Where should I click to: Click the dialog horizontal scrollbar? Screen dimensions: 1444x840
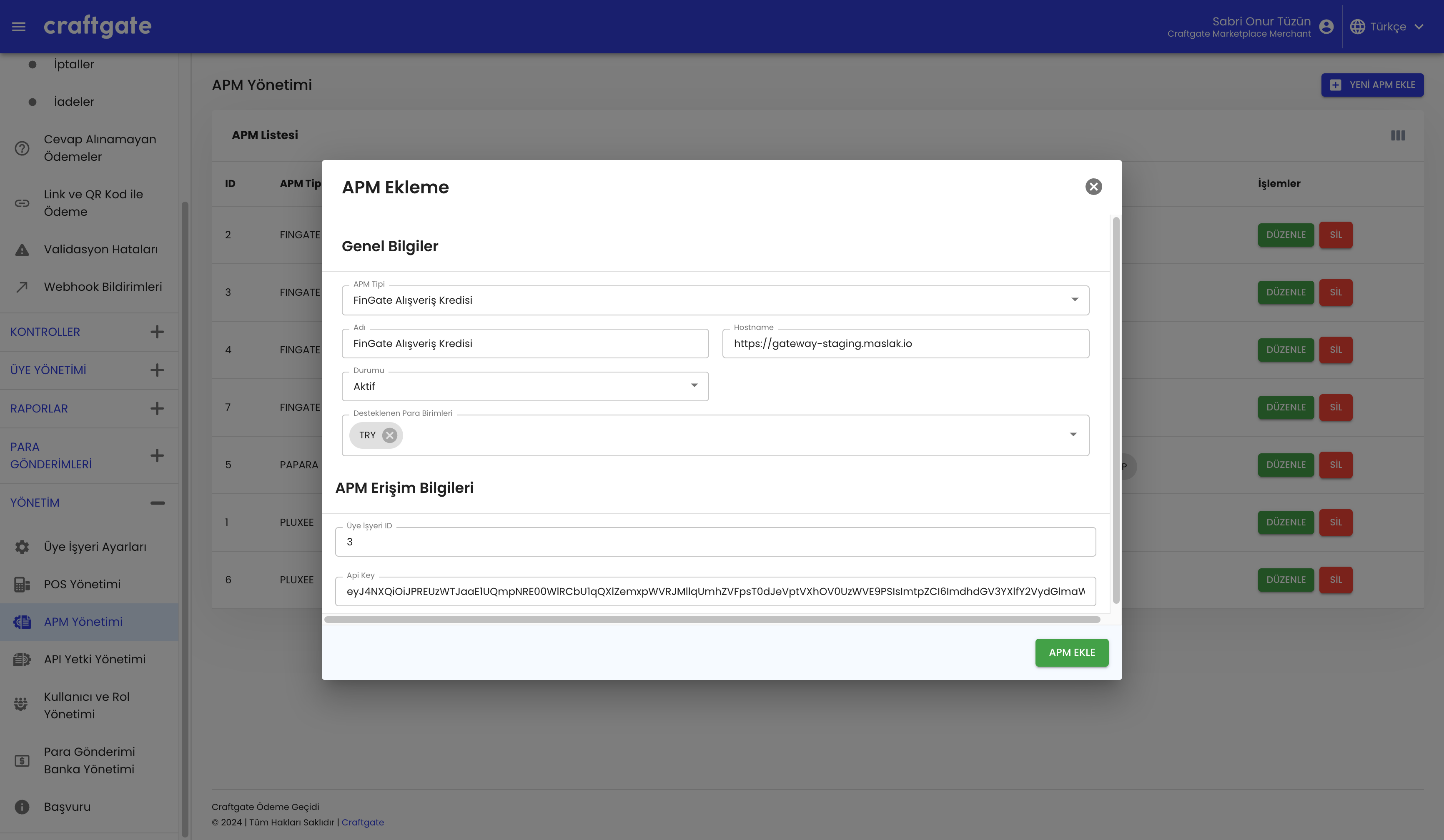(x=712, y=620)
